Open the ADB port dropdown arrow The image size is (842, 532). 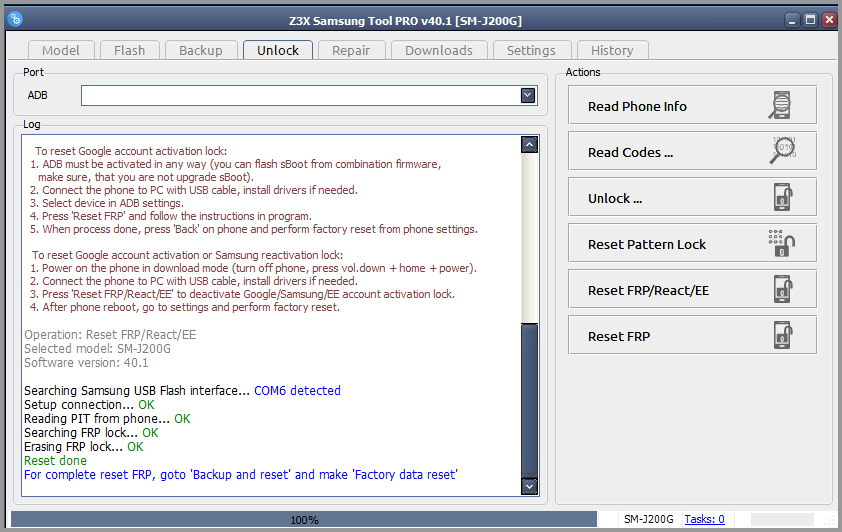click(528, 96)
